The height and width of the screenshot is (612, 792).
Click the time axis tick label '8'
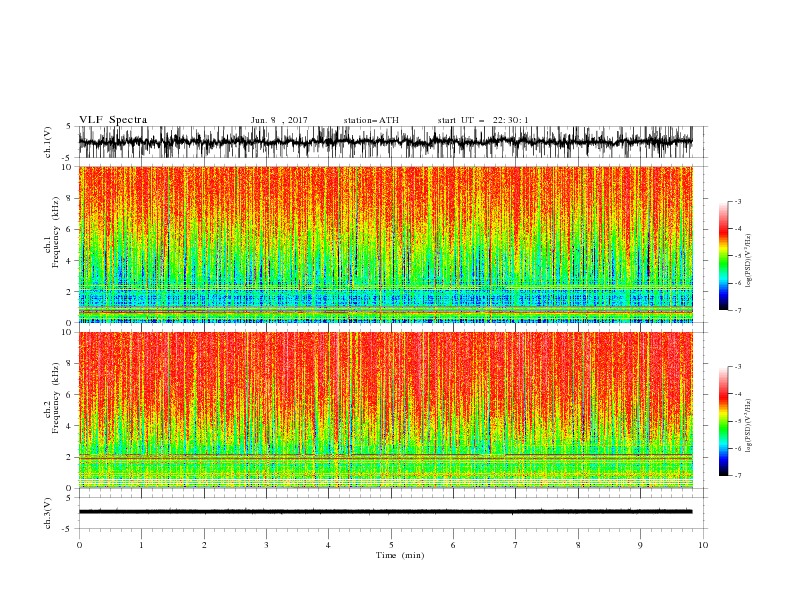(578, 545)
